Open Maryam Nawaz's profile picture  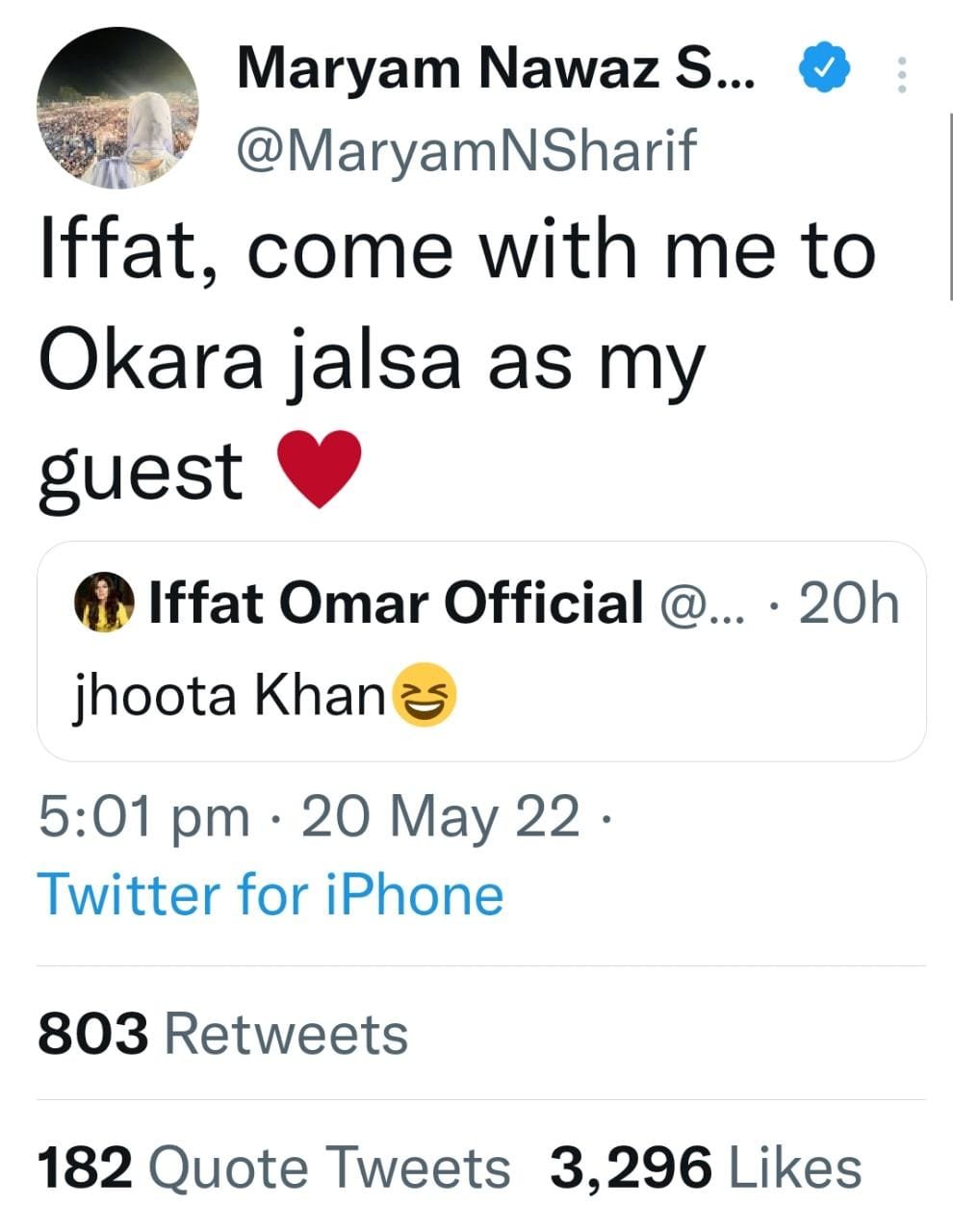point(117,108)
